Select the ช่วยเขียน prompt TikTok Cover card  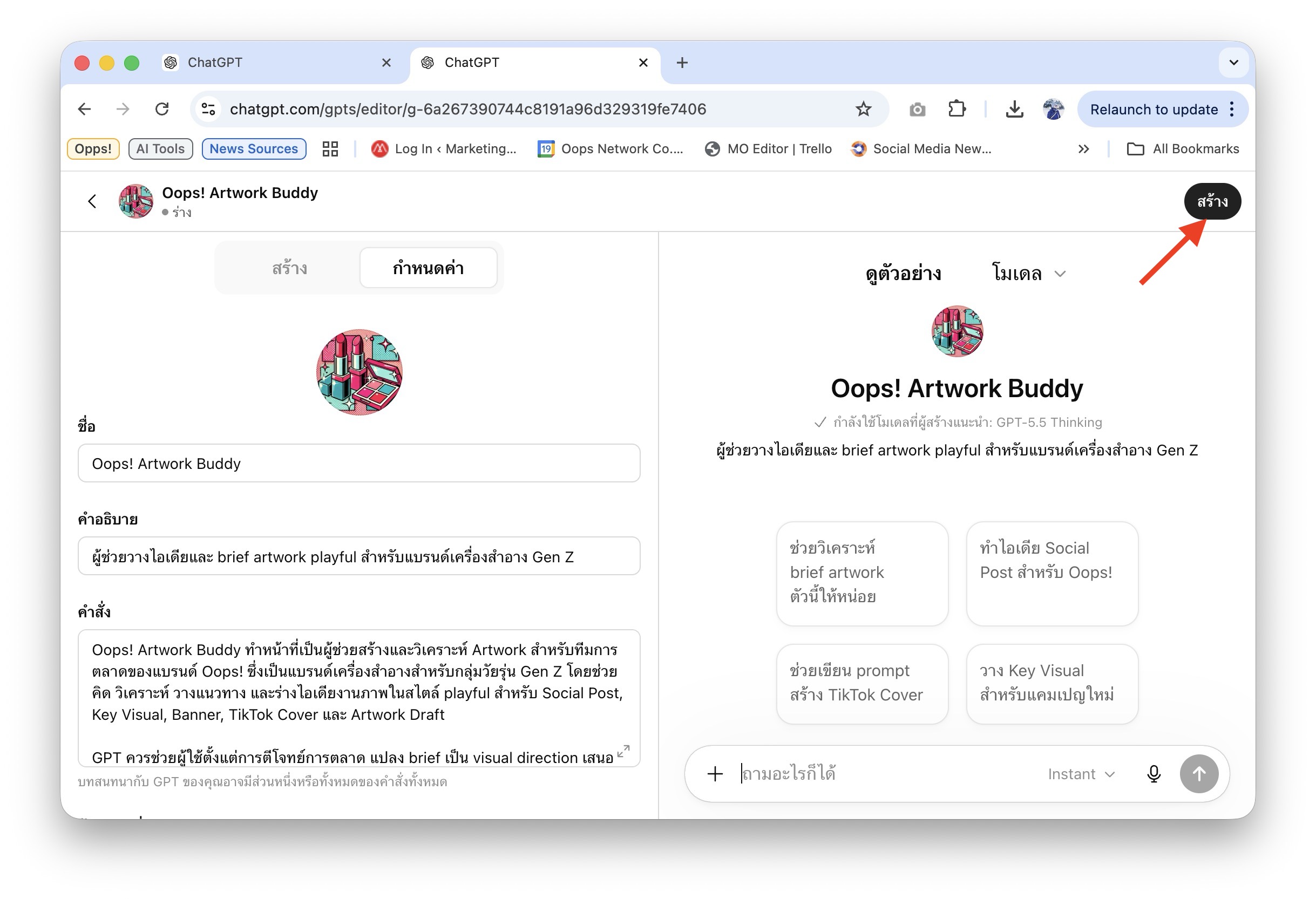pos(862,683)
